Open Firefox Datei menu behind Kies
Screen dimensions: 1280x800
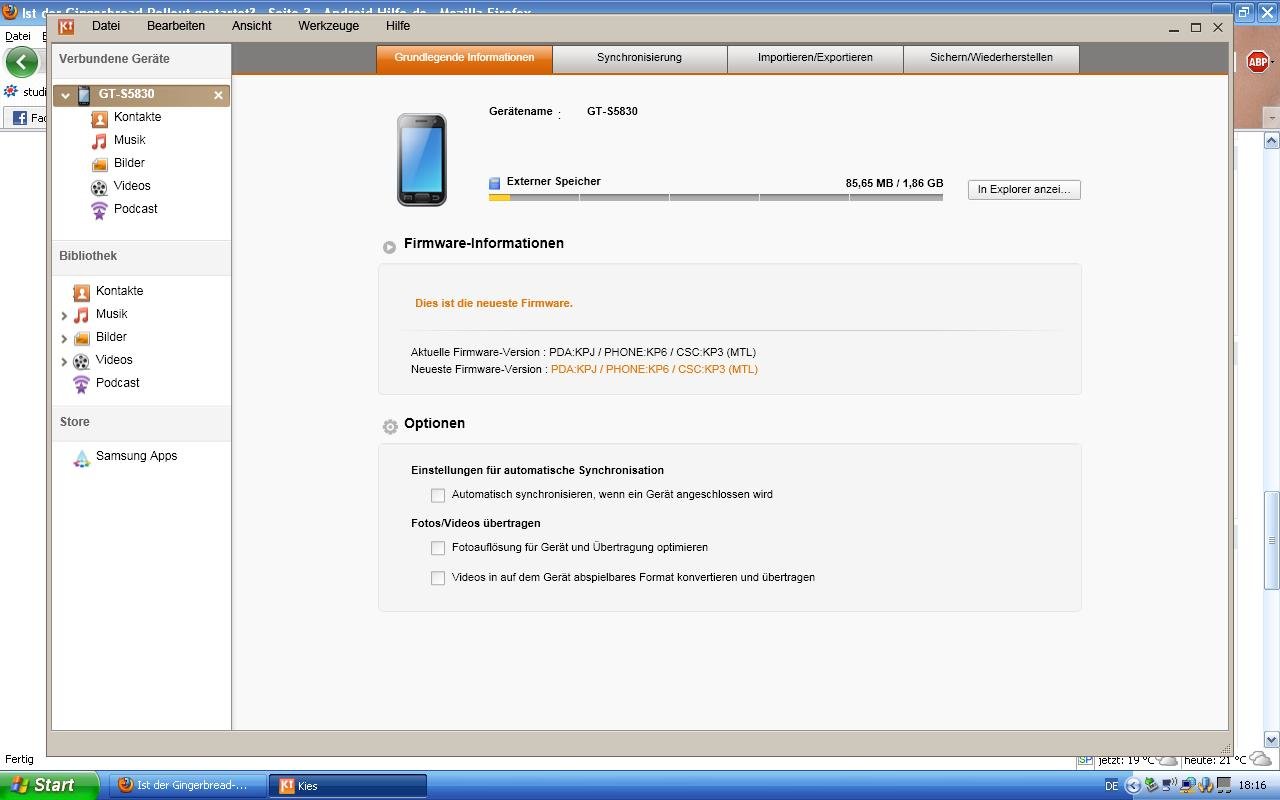coord(18,36)
